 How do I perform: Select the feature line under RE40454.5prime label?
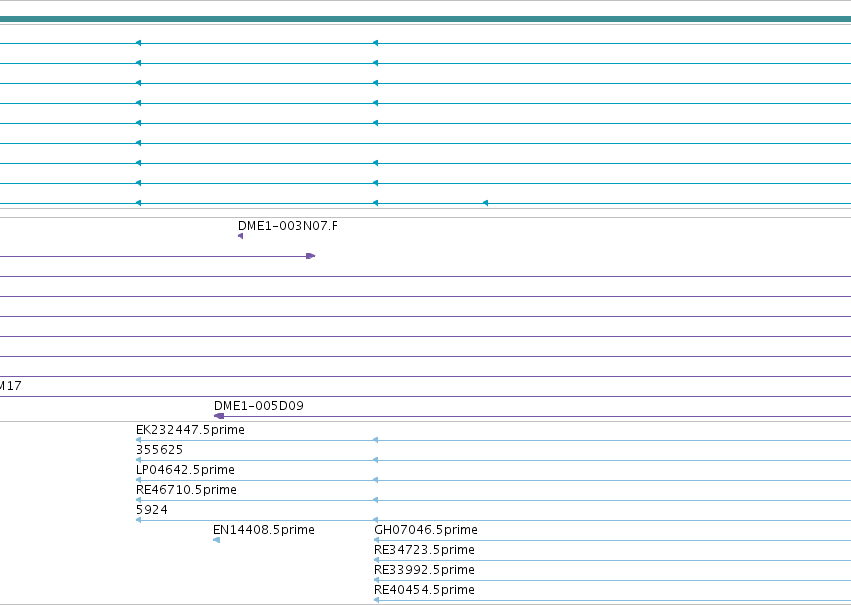(x=612, y=600)
